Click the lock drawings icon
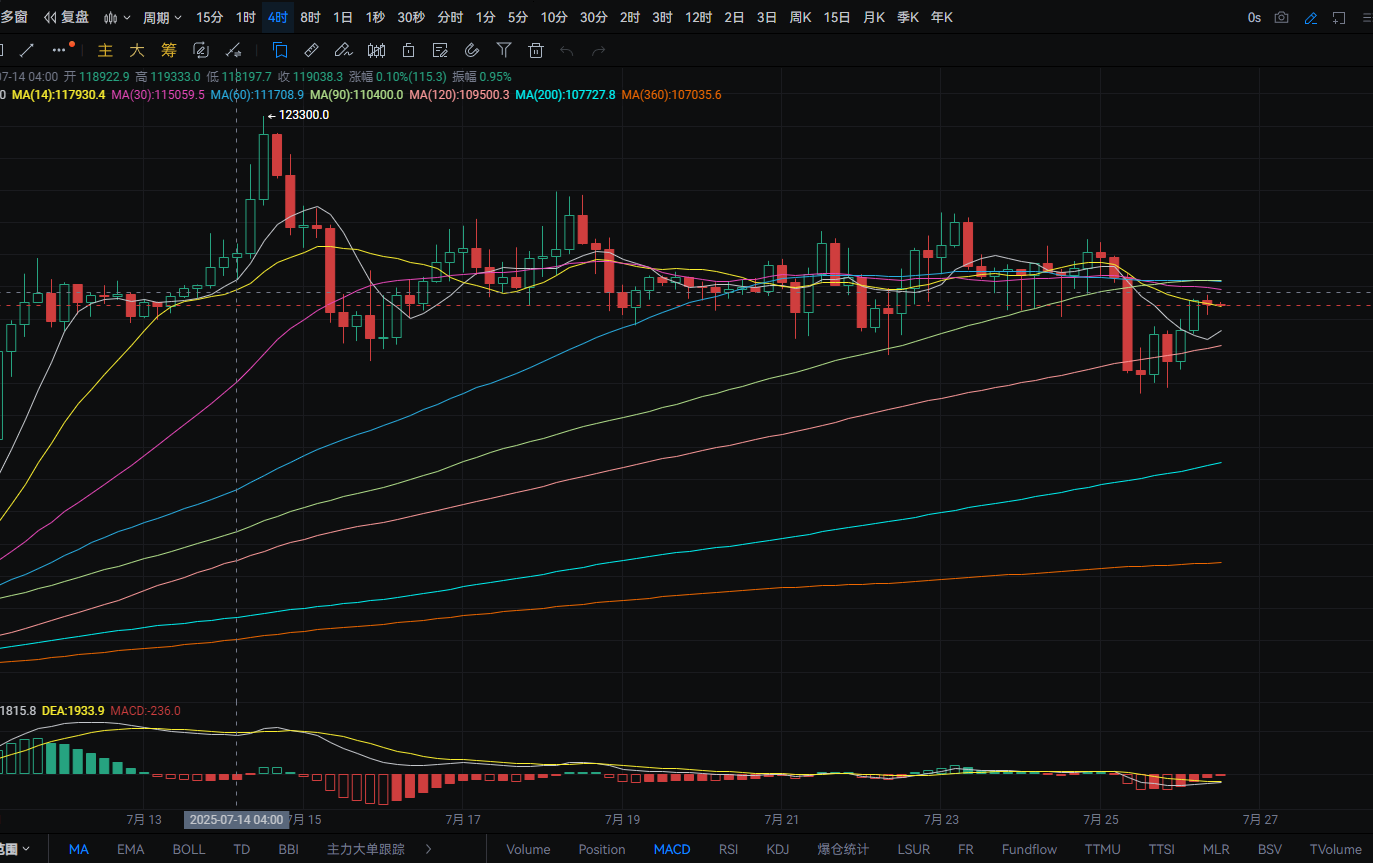Image resolution: width=1373 pixels, height=863 pixels. point(408,50)
